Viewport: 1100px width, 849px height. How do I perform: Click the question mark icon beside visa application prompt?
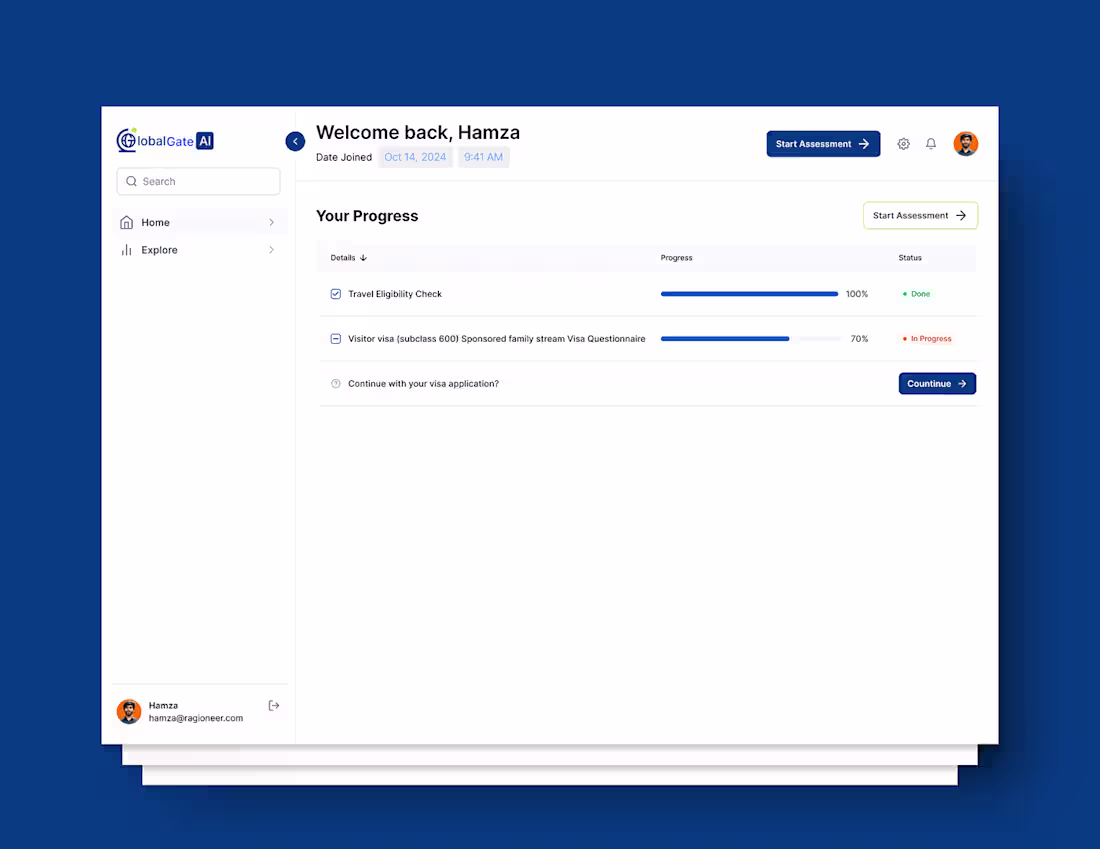pyautogui.click(x=336, y=383)
